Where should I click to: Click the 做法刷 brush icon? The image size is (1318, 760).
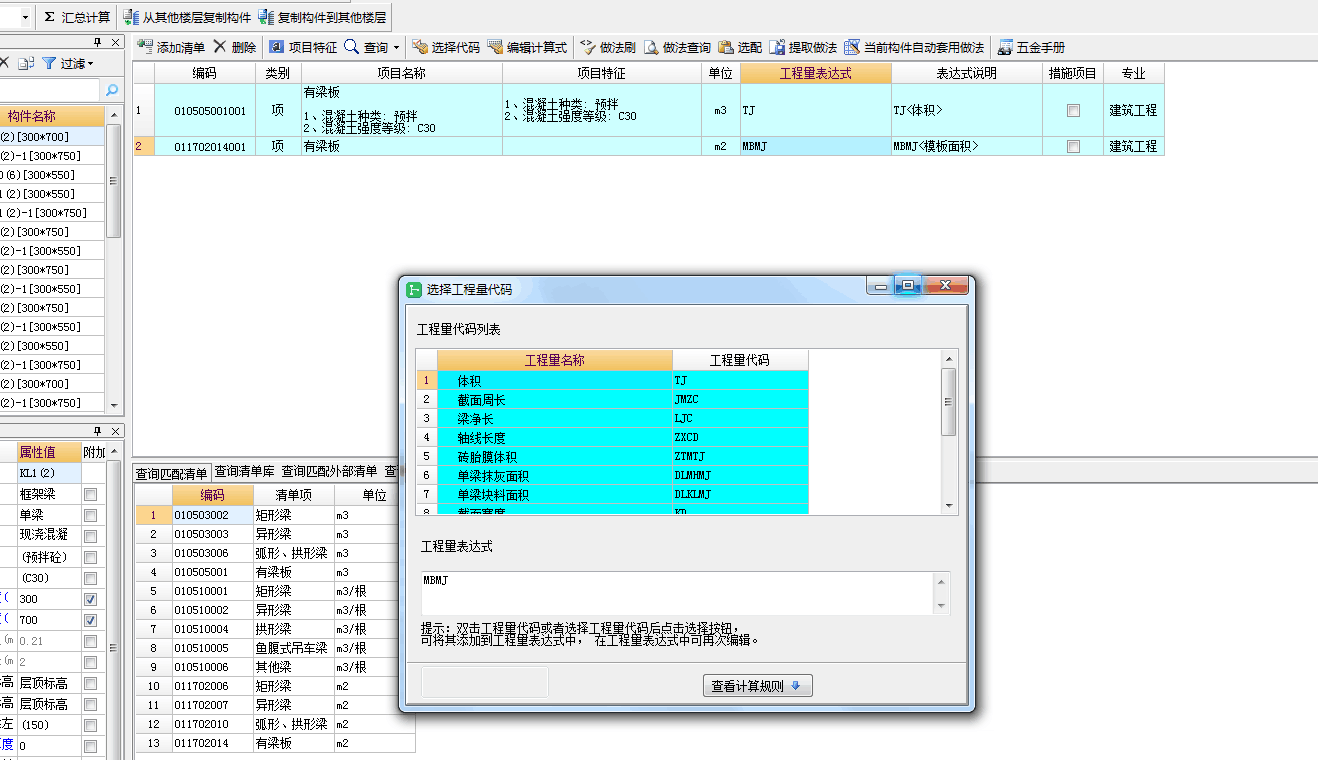(589, 47)
